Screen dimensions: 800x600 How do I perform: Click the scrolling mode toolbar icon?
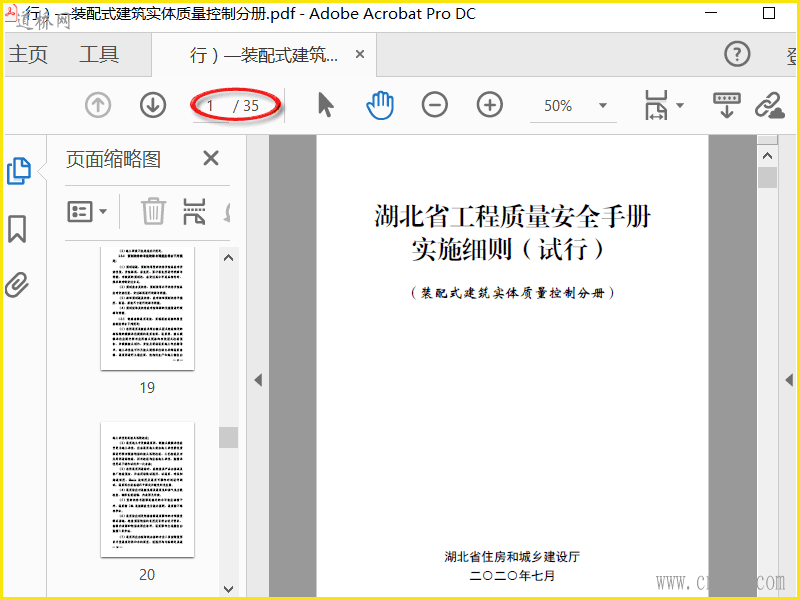(x=727, y=105)
